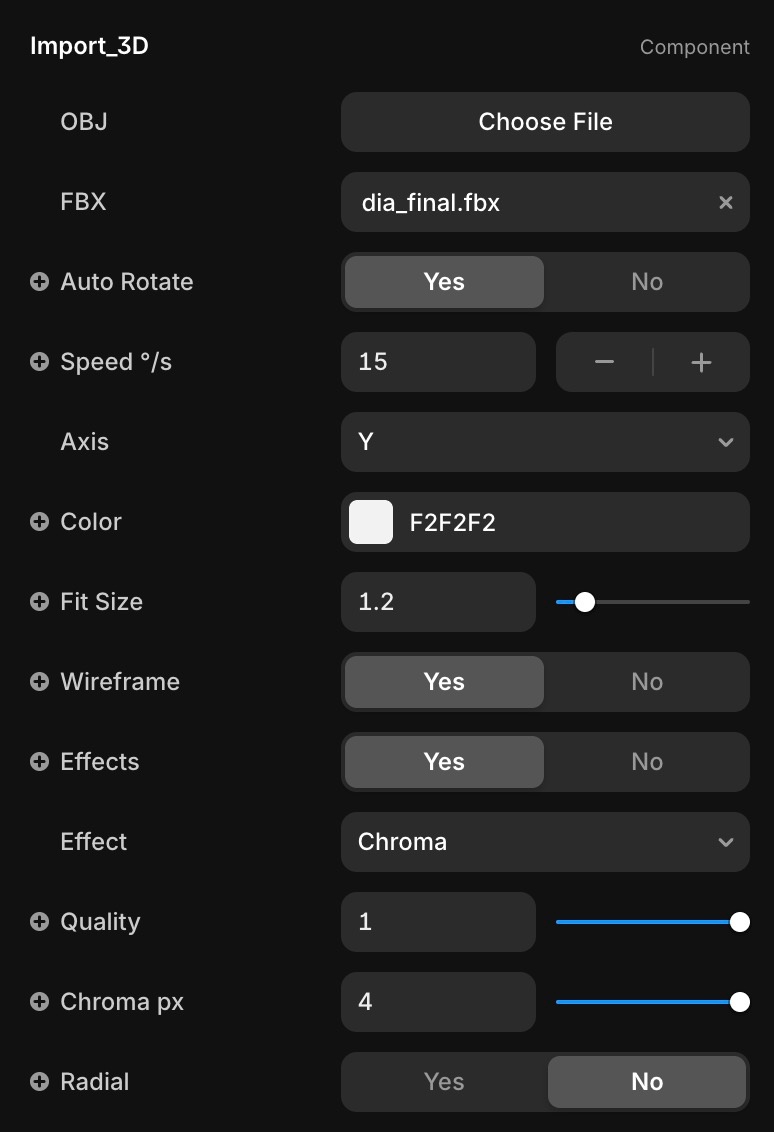Click the plus icon beside Quality
Image resolution: width=774 pixels, height=1132 pixels.
click(39, 922)
